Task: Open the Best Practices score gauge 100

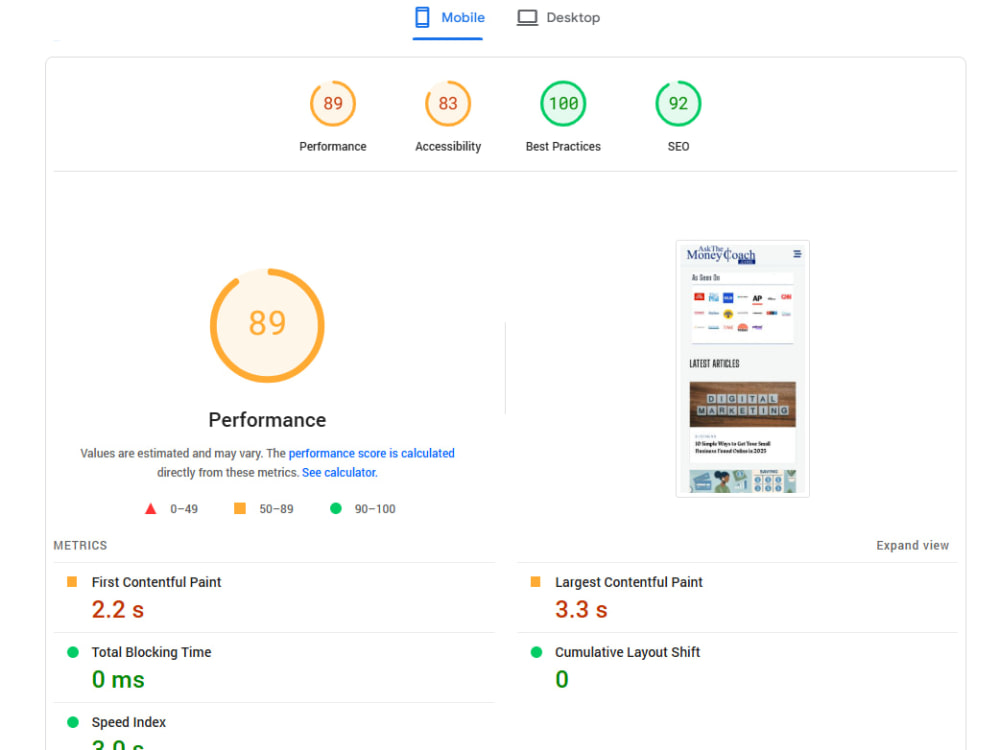Action: tap(563, 103)
